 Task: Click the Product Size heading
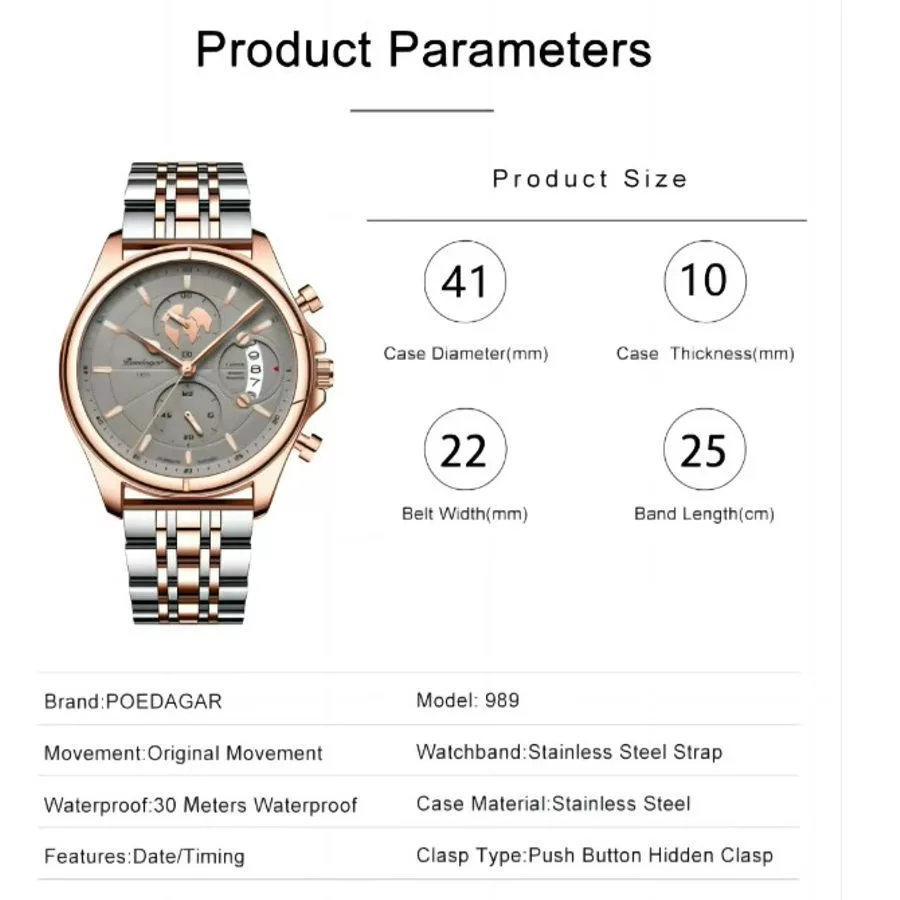tap(589, 179)
